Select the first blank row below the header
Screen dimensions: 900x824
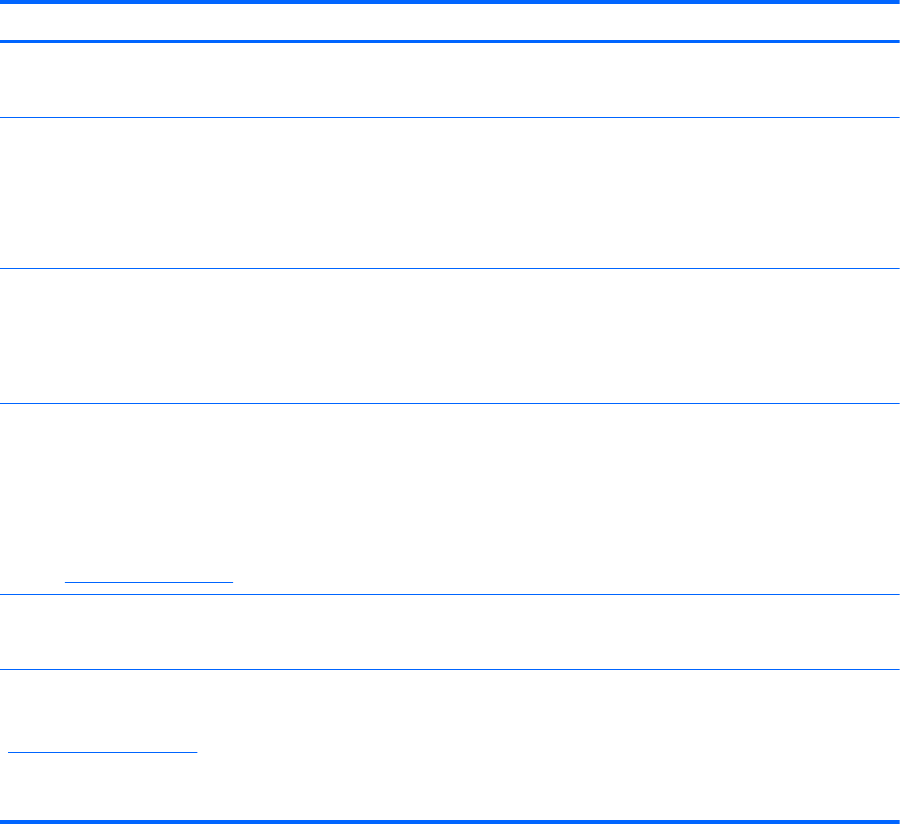click(450, 80)
